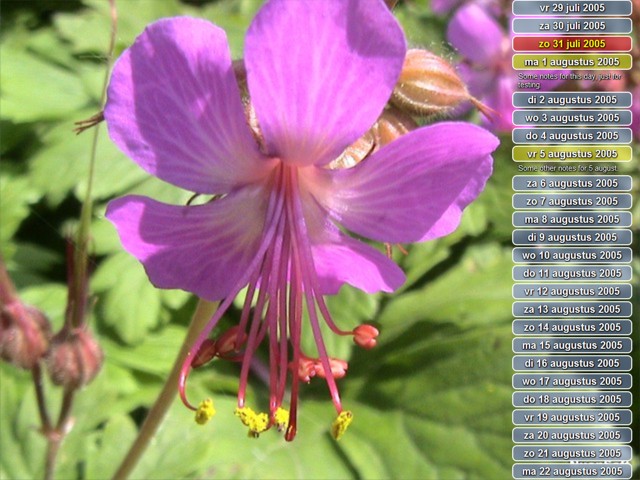640x480 pixels.
Task: Click the note 'Some other notes for 5 august'
Action: point(568,168)
